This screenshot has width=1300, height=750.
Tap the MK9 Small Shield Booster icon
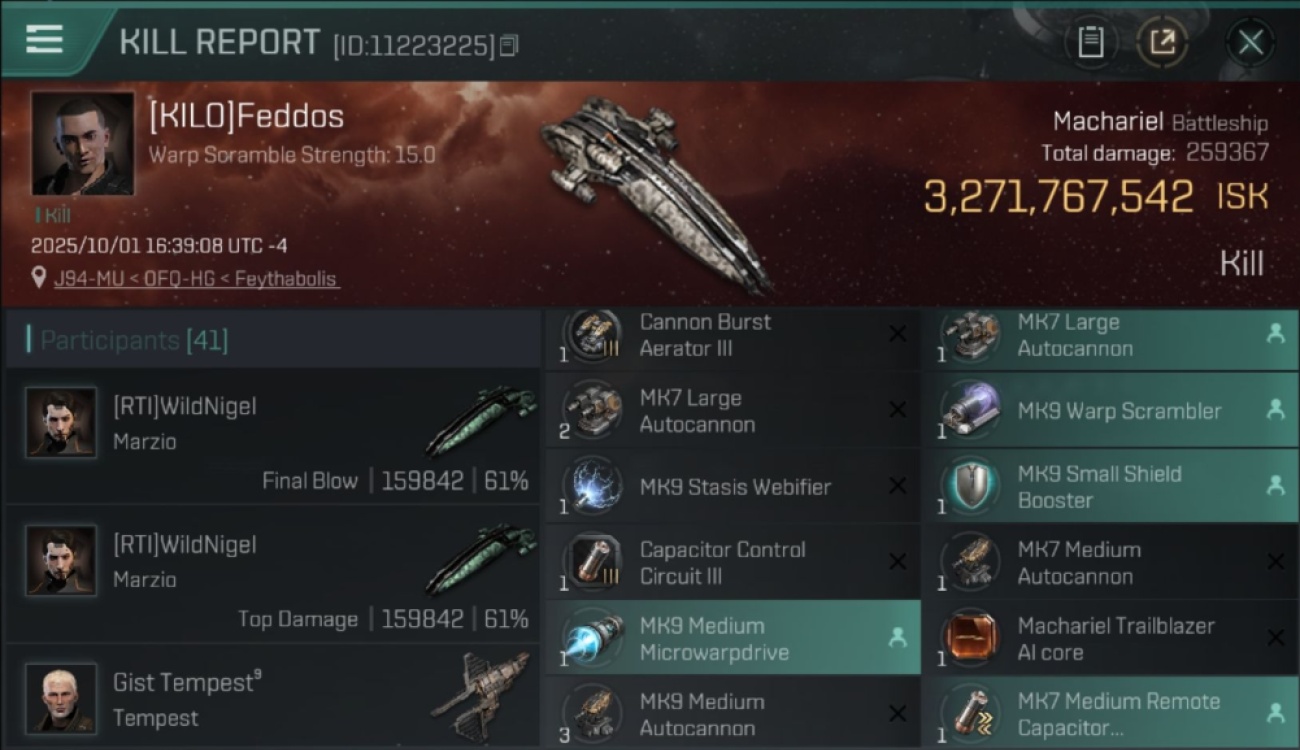pyautogui.click(x=970, y=487)
